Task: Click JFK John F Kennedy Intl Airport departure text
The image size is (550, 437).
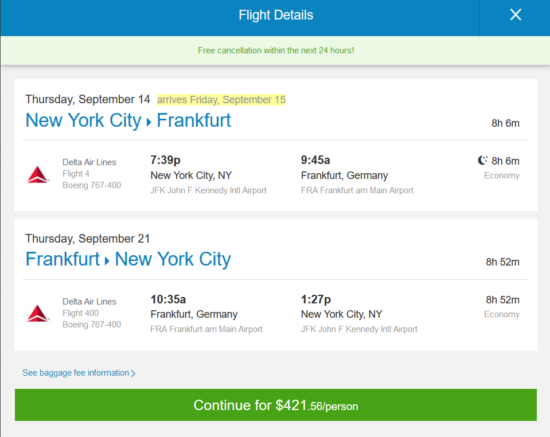Action: click(208, 190)
